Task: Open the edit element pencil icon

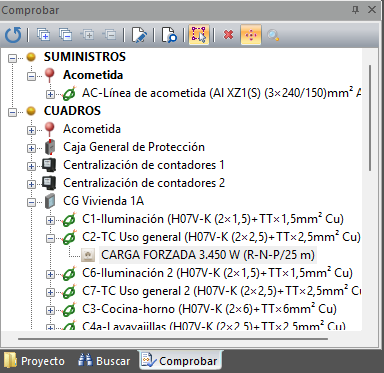Action: [x=139, y=35]
